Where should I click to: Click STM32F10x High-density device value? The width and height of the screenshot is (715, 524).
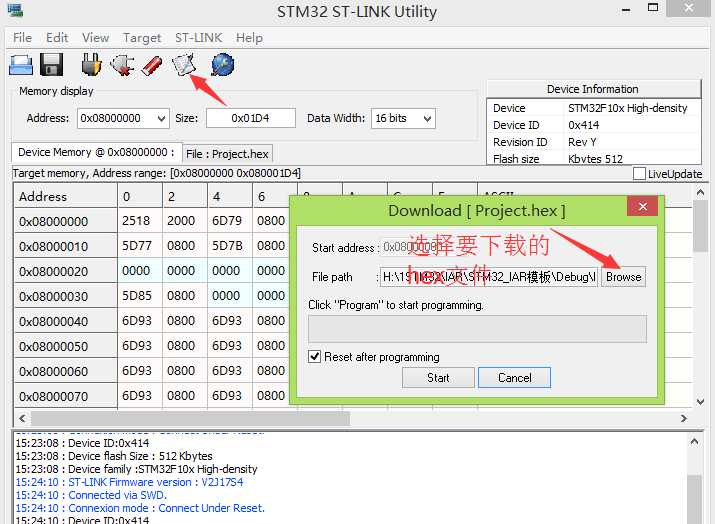(x=627, y=108)
